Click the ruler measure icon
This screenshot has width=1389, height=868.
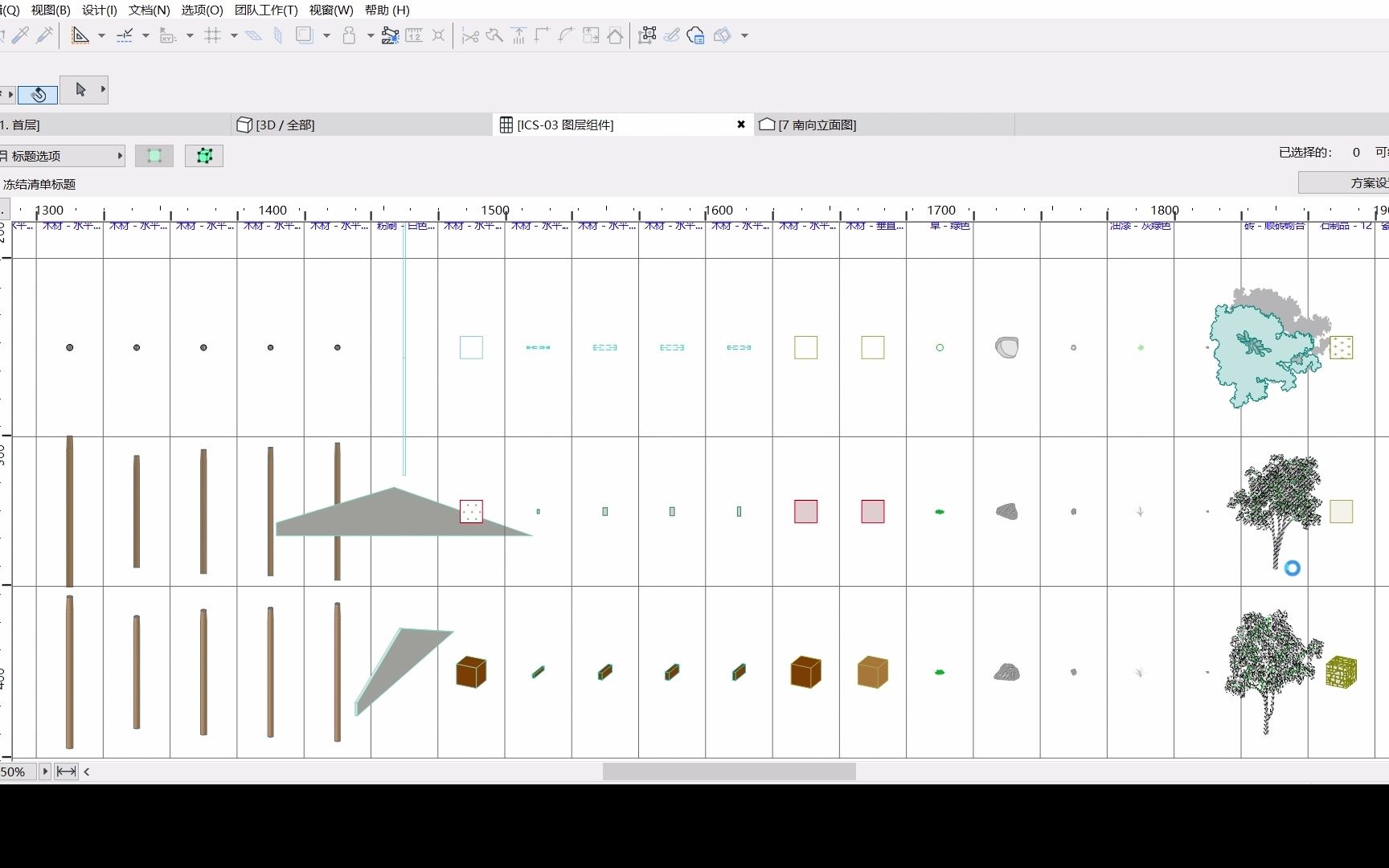pyautogui.click(x=414, y=35)
